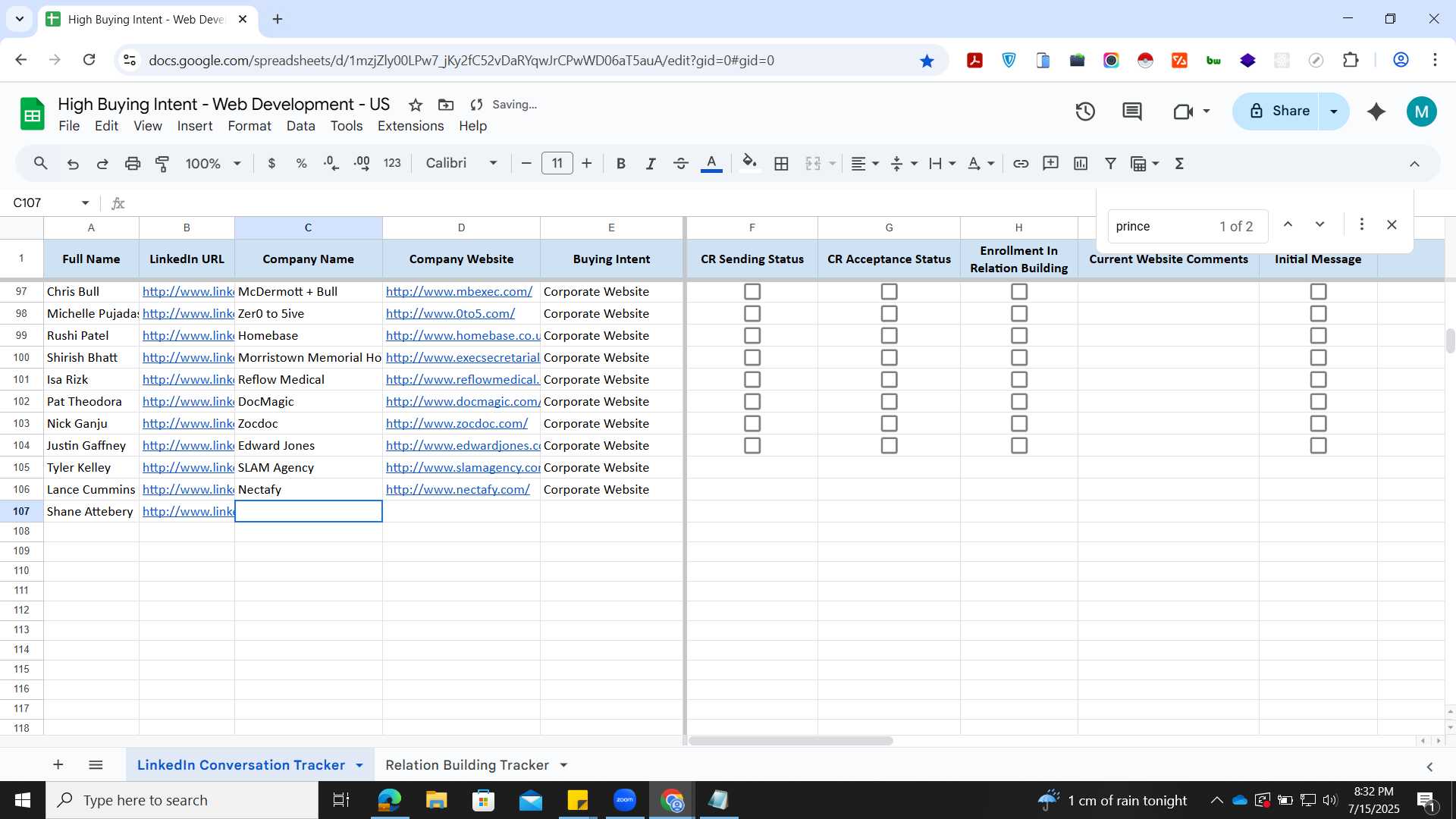Open all comments panel icon

[x=1132, y=112]
